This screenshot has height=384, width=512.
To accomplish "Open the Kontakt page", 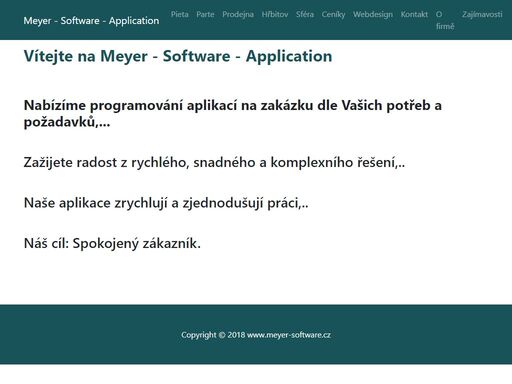I will pyautogui.click(x=414, y=14).
